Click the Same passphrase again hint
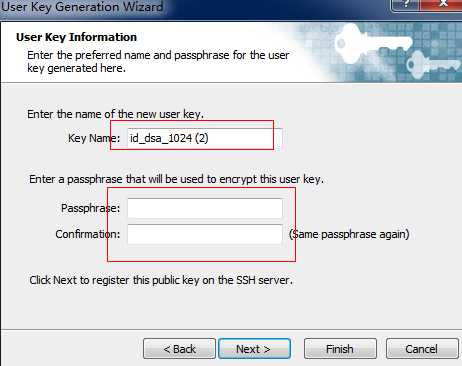 [349, 234]
